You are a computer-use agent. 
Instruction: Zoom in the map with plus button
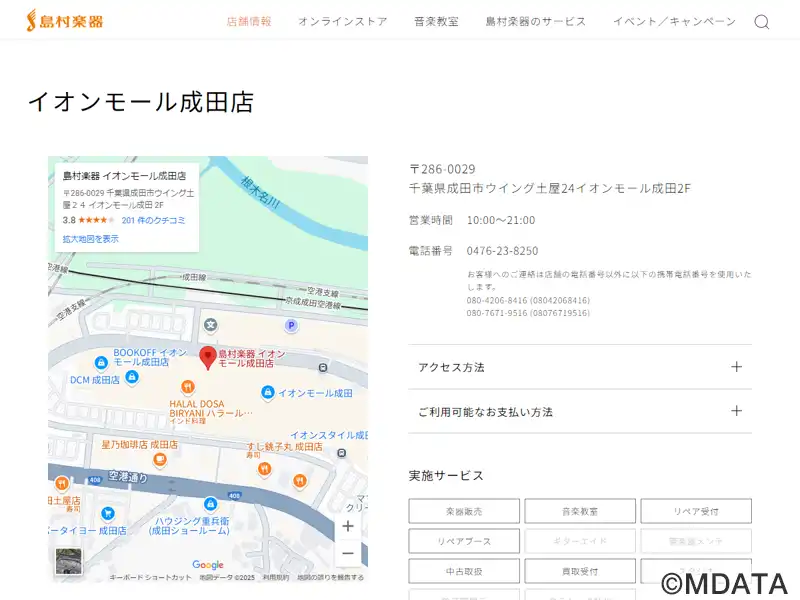tap(348, 526)
